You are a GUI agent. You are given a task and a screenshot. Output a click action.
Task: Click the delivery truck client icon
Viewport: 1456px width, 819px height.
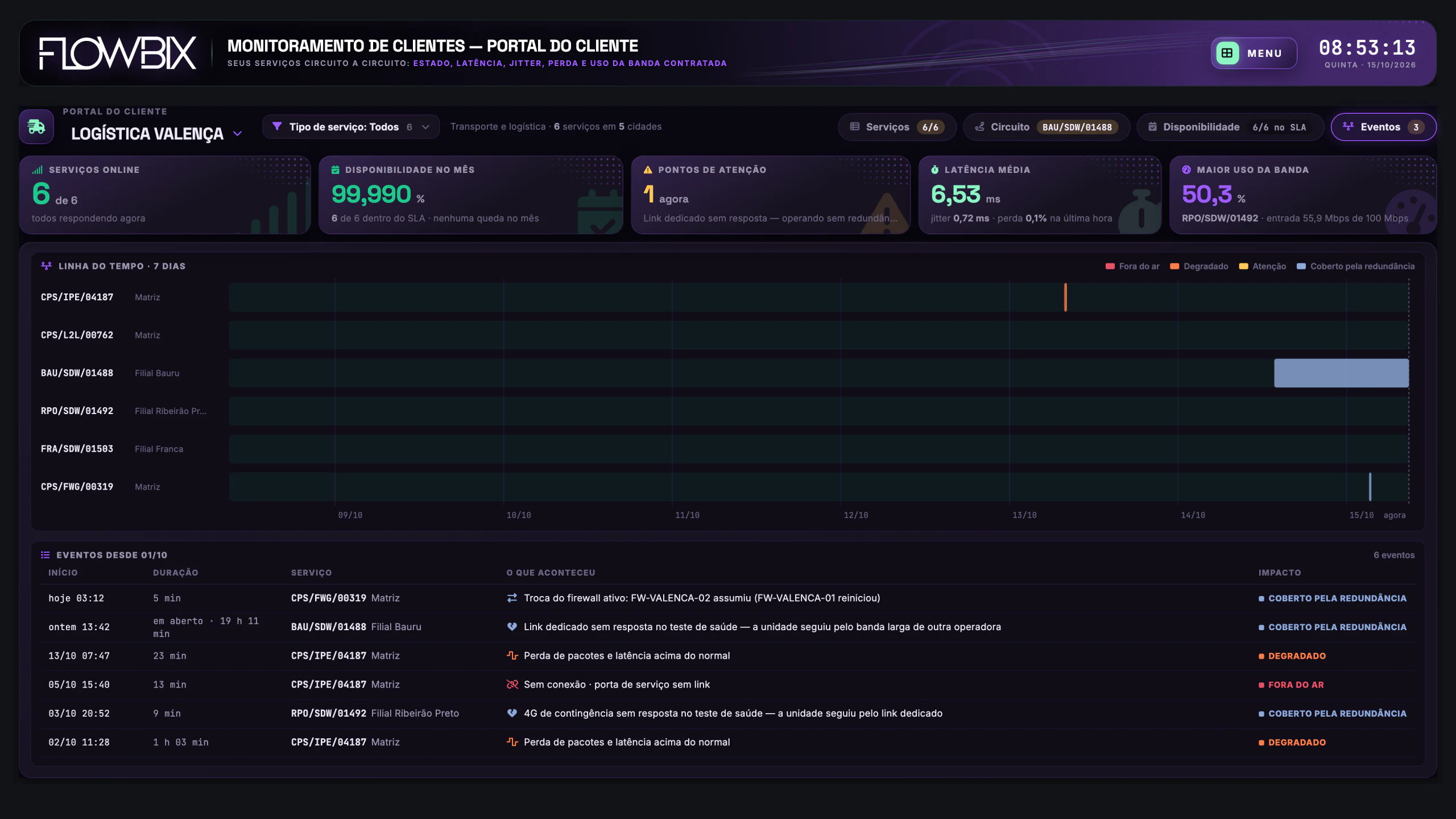pos(36,126)
